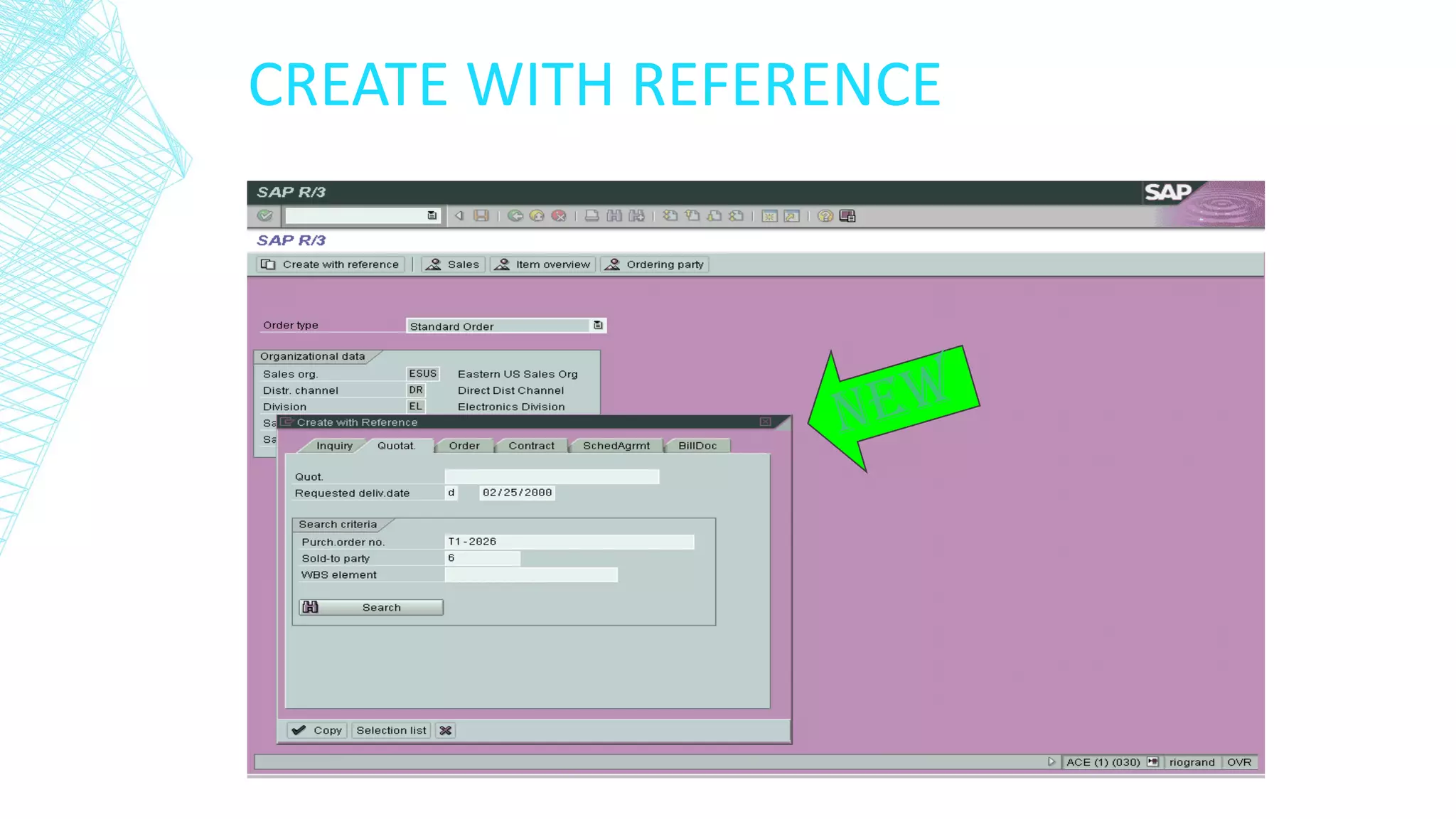Click the green Back arrow icon

tap(515, 215)
